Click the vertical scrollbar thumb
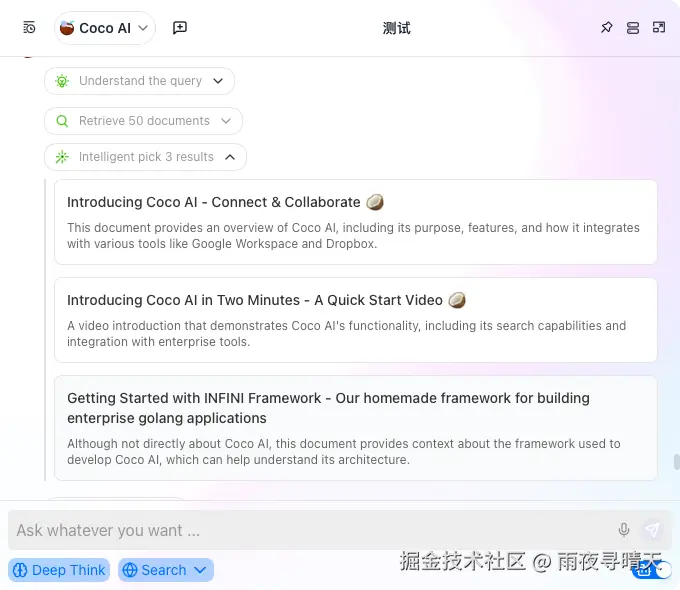Image resolution: width=680 pixels, height=590 pixels. [x=676, y=462]
